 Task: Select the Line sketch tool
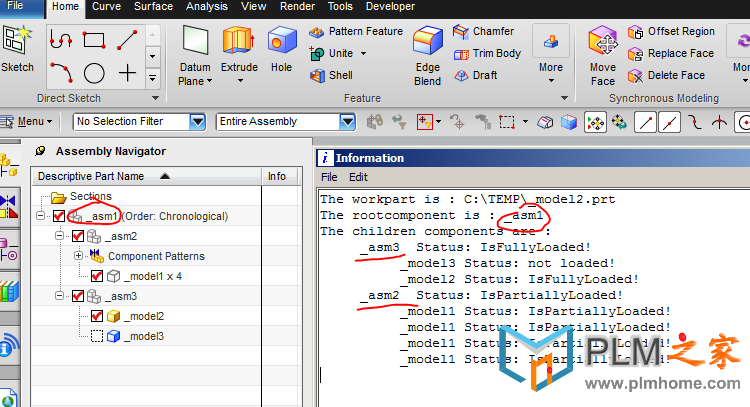tap(127, 40)
